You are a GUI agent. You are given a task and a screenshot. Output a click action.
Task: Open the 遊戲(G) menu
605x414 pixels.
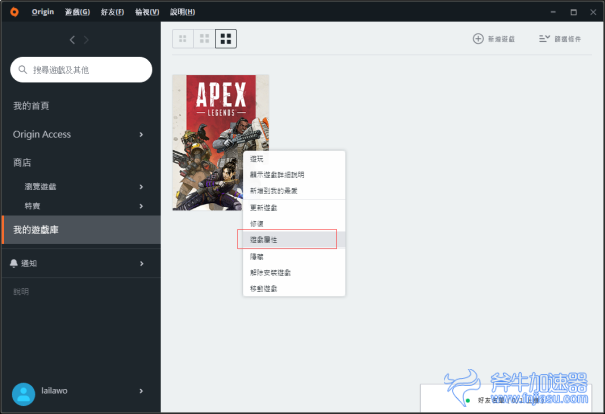77,12
